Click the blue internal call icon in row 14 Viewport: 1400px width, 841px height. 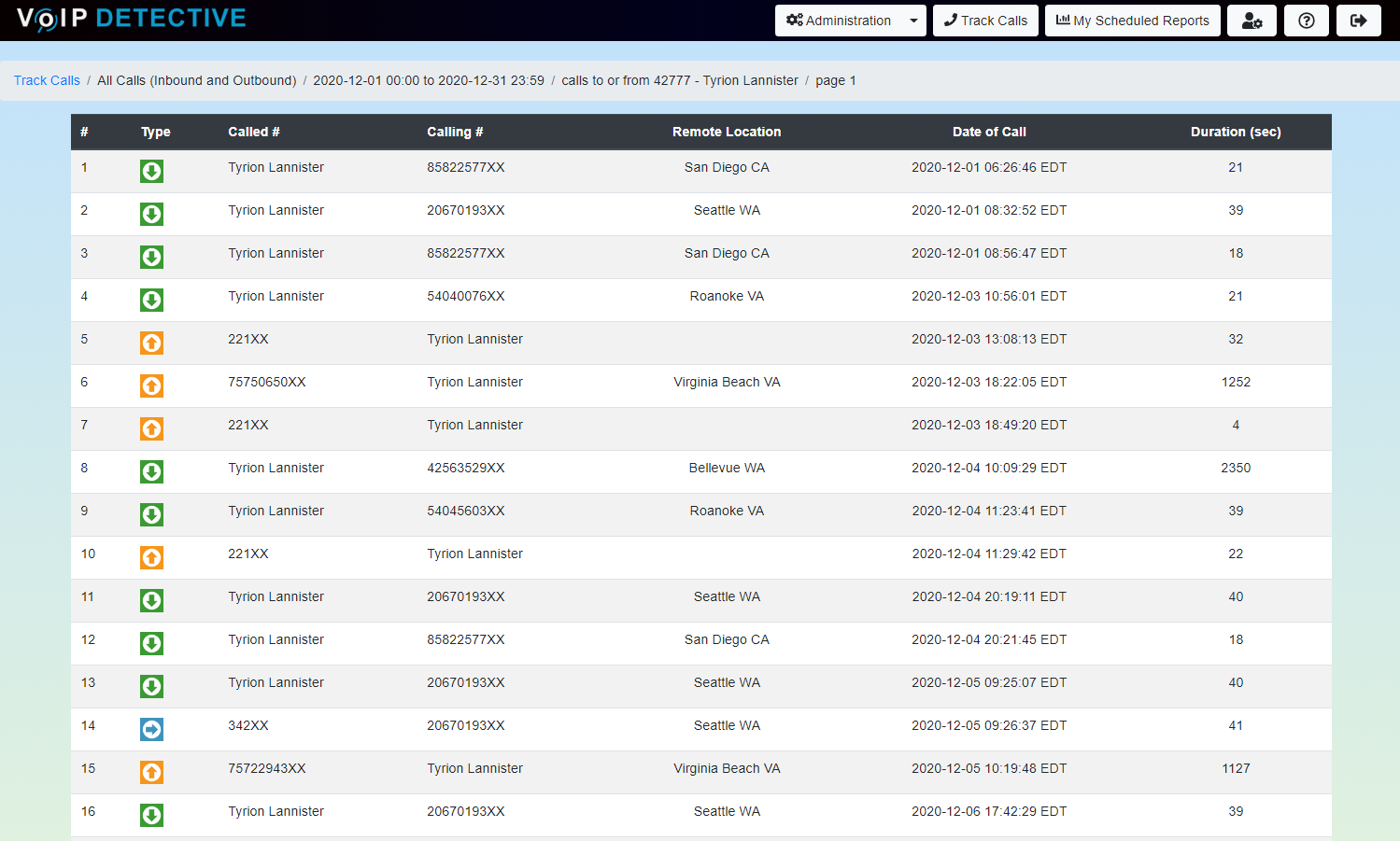pos(151,729)
